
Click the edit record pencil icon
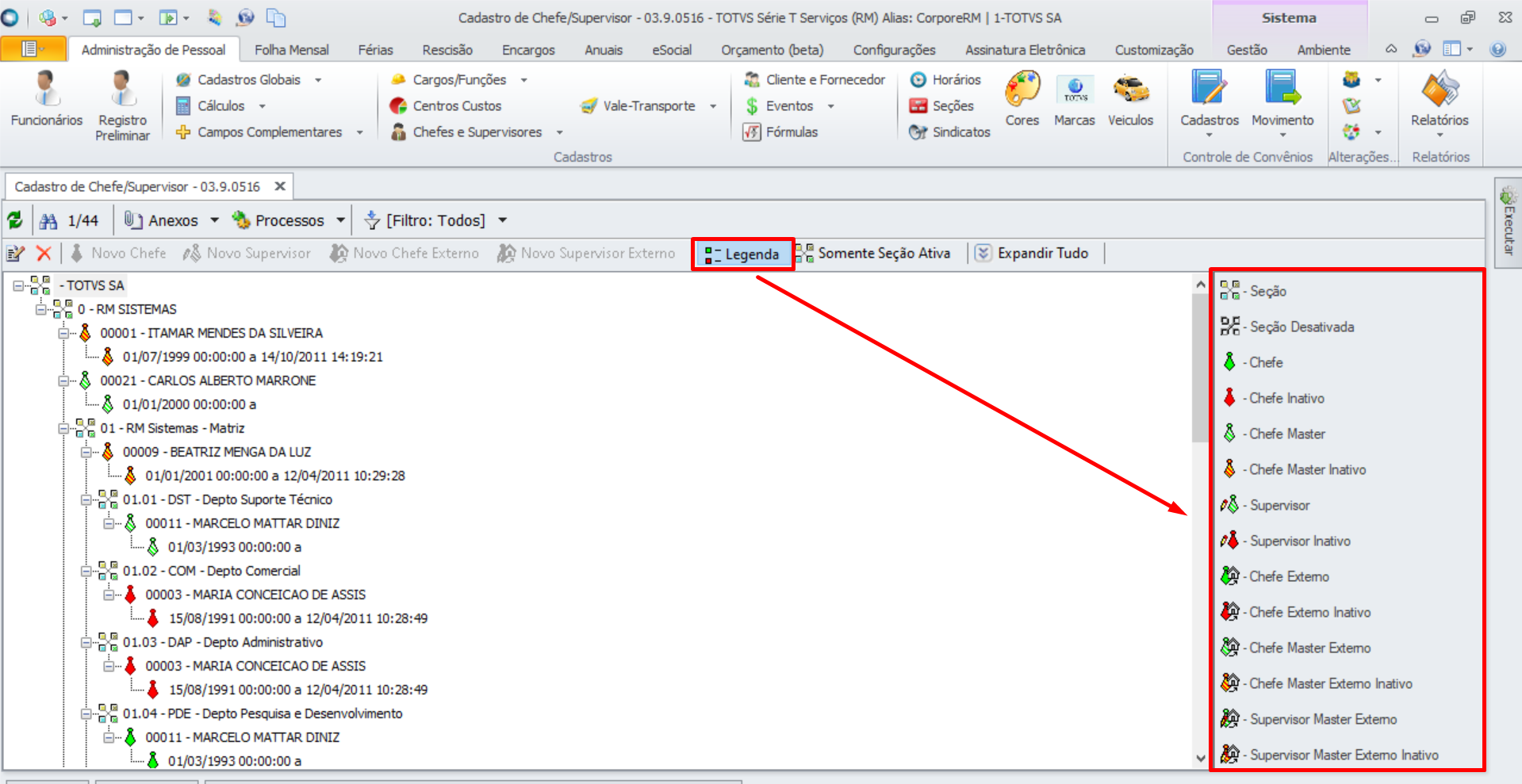[x=16, y=254]
